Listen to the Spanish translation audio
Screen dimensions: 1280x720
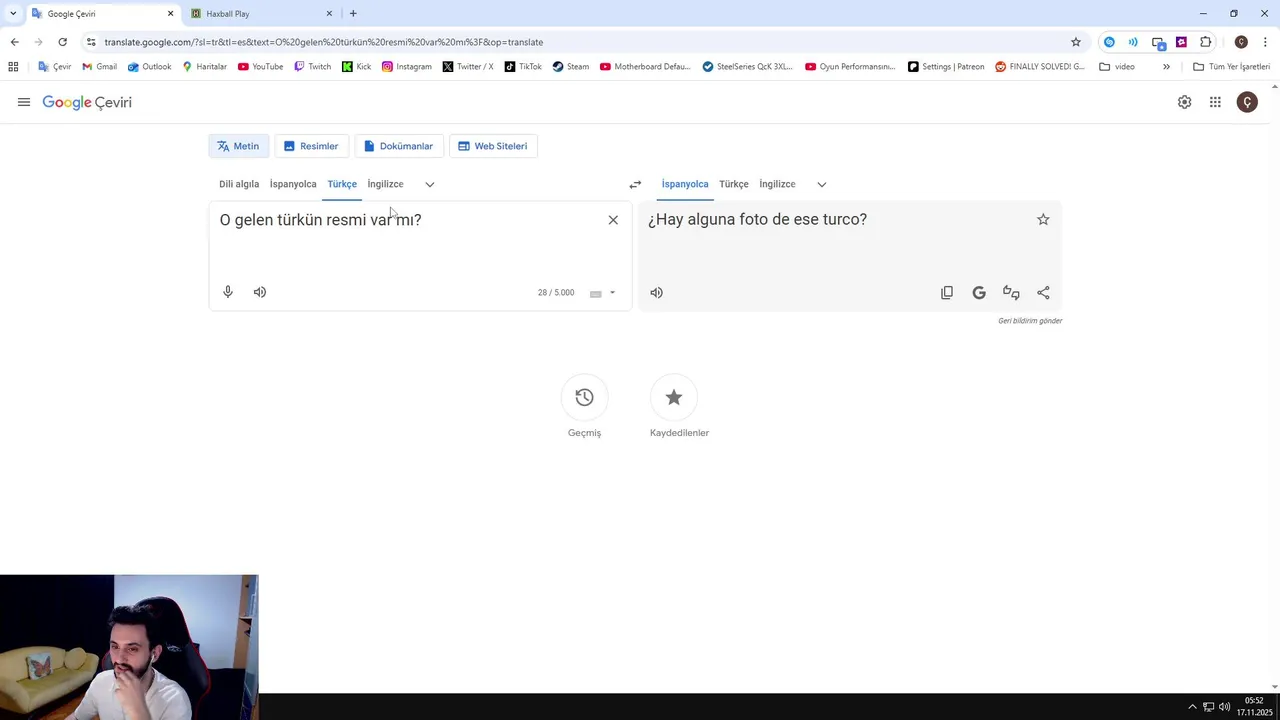point(656,293)
